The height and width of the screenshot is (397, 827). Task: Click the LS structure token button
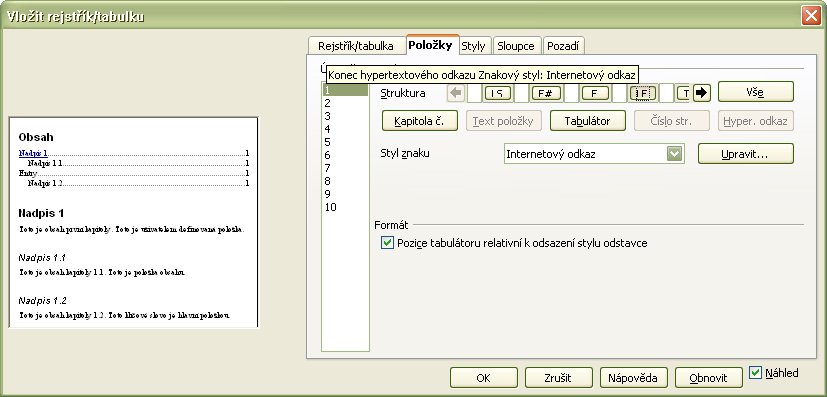click(x=497, y=93)
